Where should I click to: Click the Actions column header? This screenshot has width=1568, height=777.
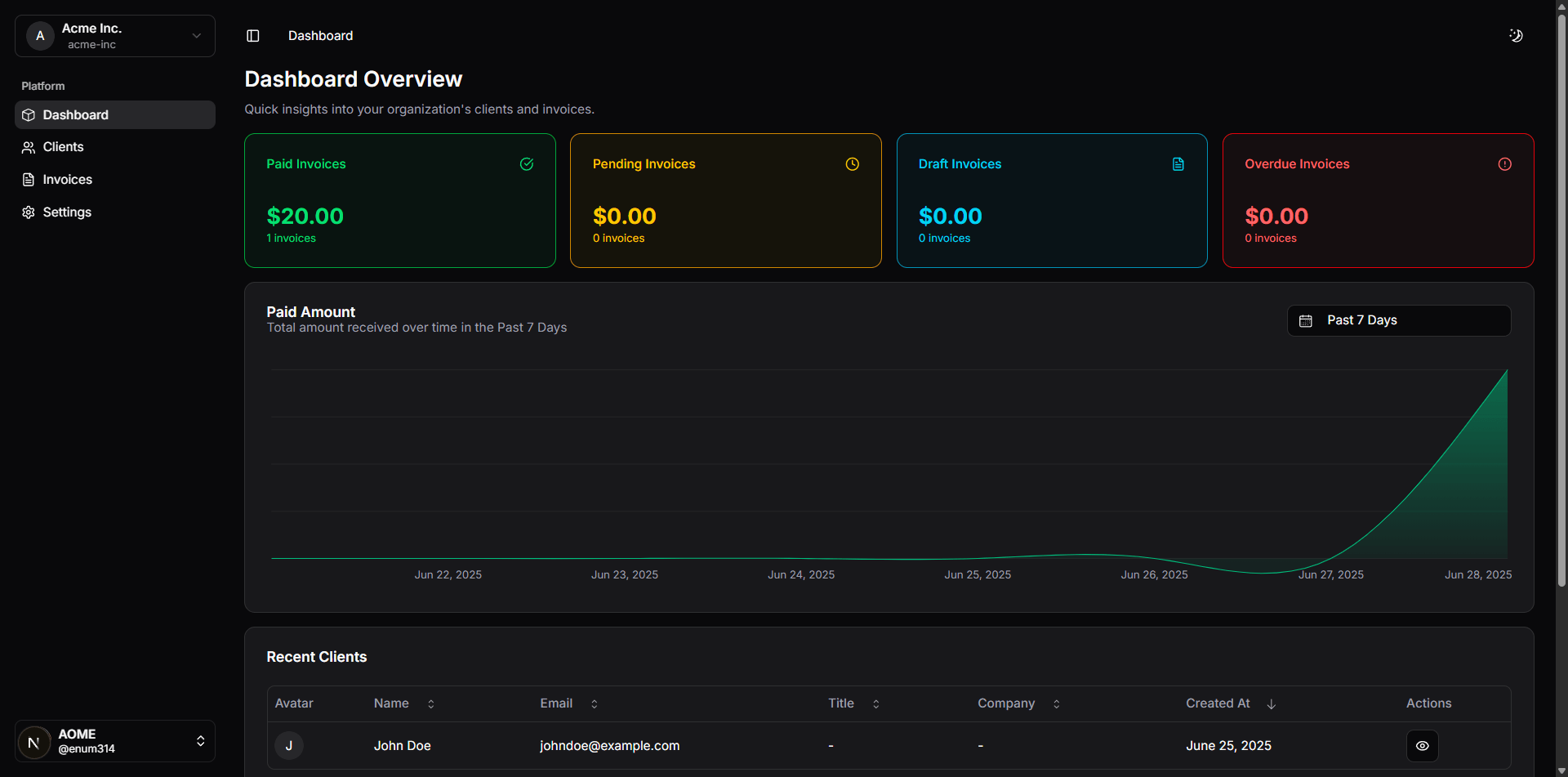(x=1428, y=703)
